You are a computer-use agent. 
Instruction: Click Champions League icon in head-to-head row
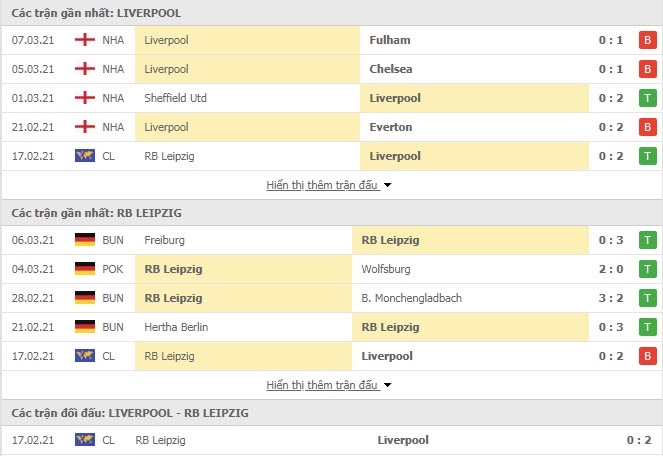[x=85, y=440]
